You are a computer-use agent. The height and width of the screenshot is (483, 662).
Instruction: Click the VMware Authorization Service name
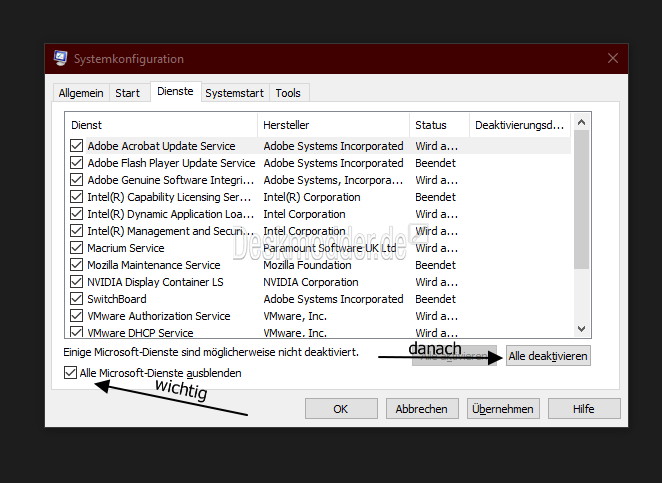point(159,316)
